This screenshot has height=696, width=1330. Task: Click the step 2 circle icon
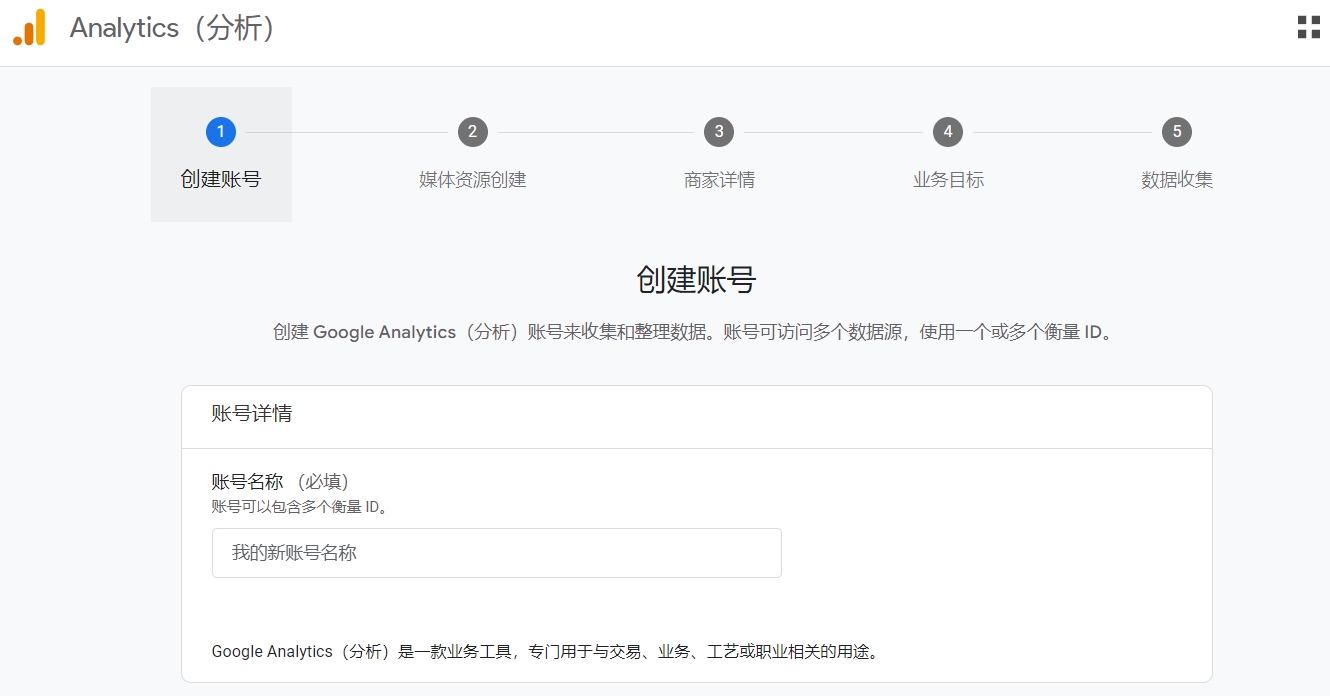pos(472,132)
